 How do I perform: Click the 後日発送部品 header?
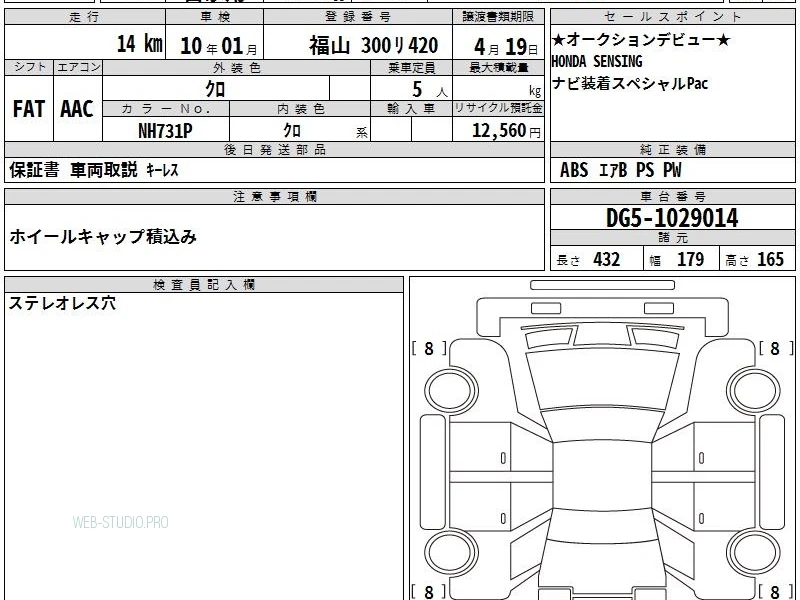tap(274, 149)
